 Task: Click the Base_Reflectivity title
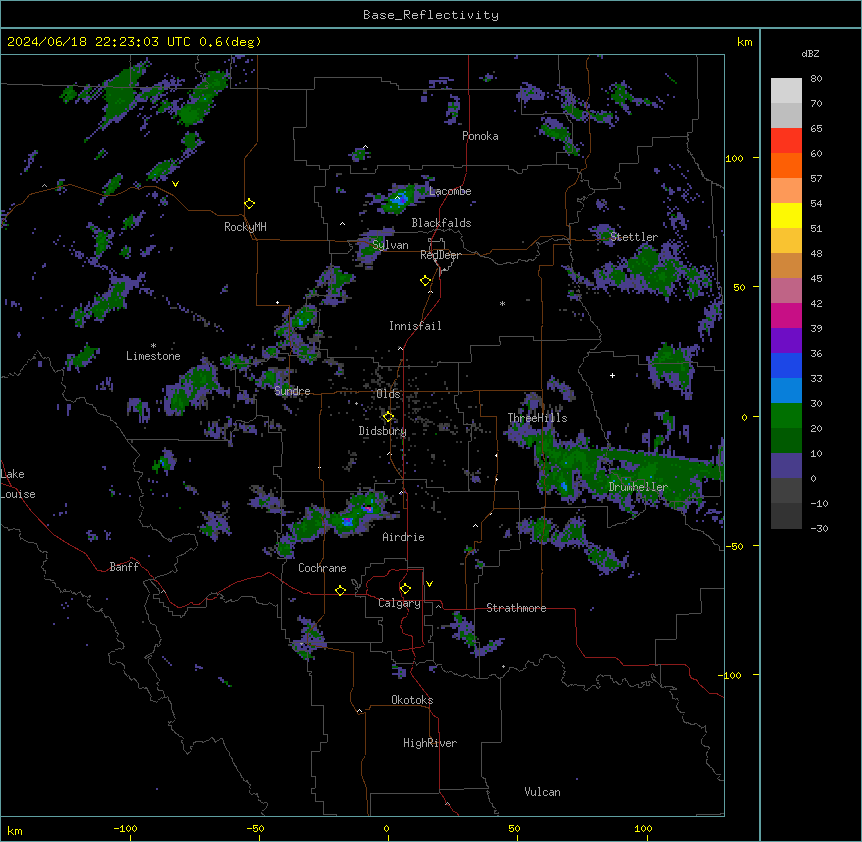coord(431,15)
